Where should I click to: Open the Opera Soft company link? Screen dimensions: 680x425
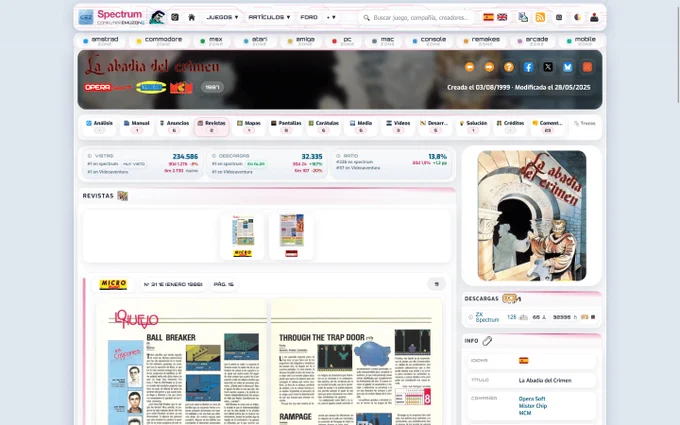pyautogui.click(x=532, y=399)
